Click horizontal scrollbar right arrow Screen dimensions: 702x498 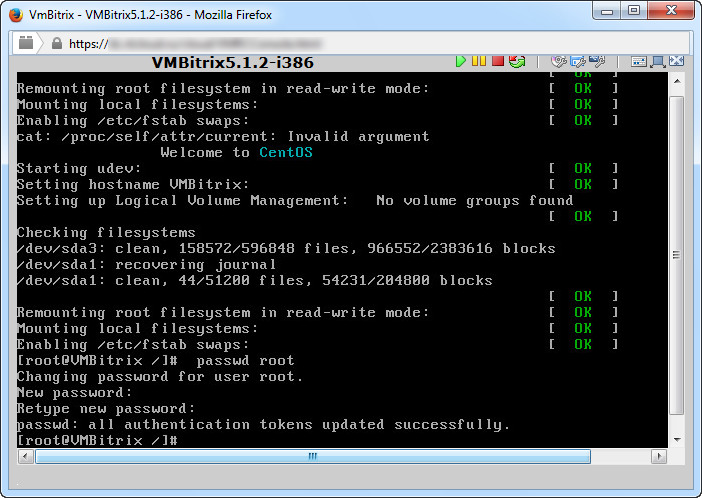click(659, 457)
